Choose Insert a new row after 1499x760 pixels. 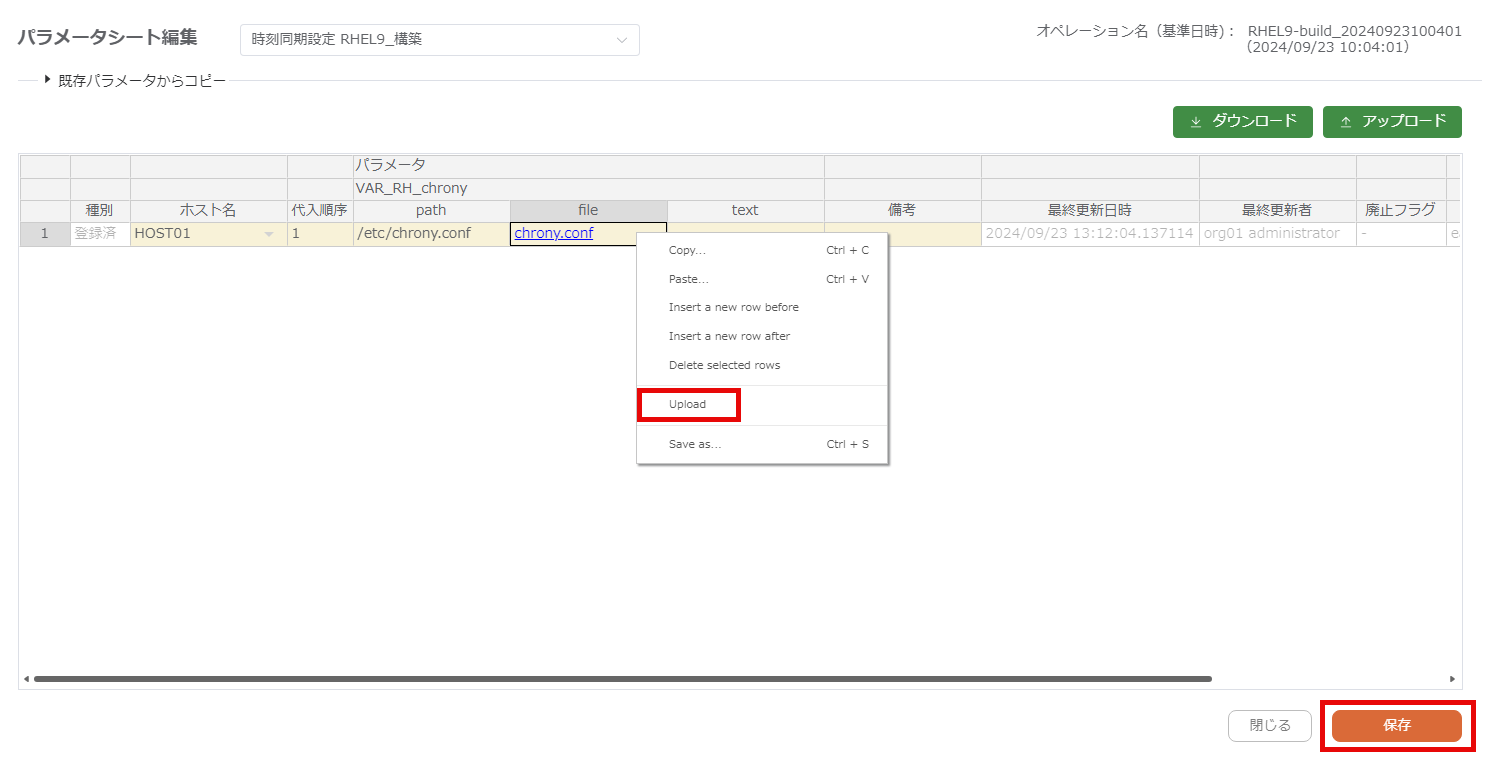coord(729,336)
